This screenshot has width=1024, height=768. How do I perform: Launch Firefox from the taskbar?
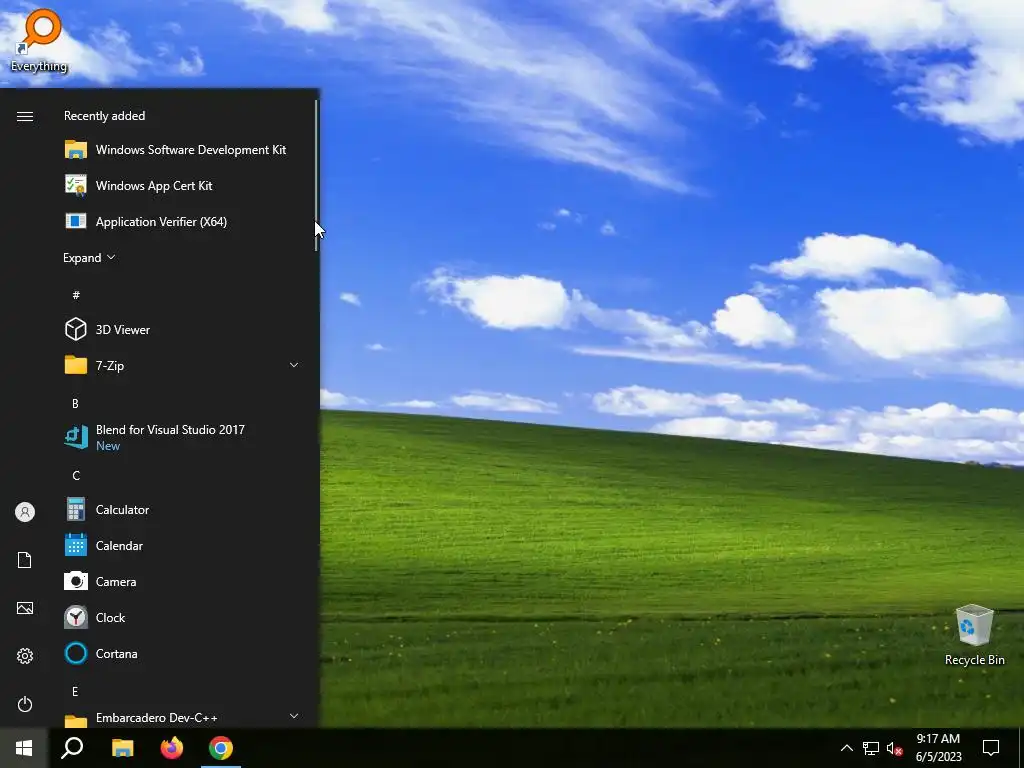tap(172, 748)
